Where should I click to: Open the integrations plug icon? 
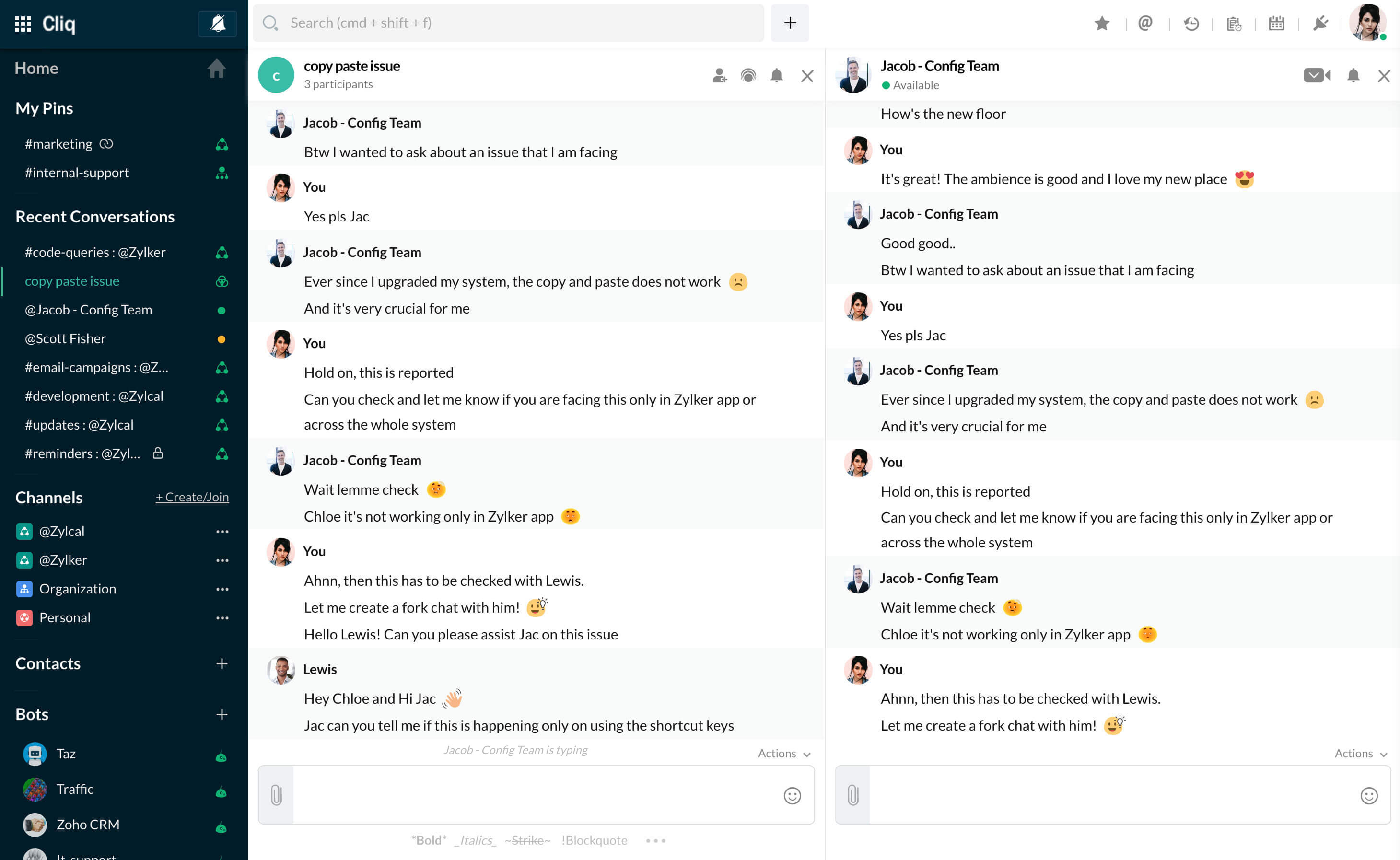(1320, 23)
